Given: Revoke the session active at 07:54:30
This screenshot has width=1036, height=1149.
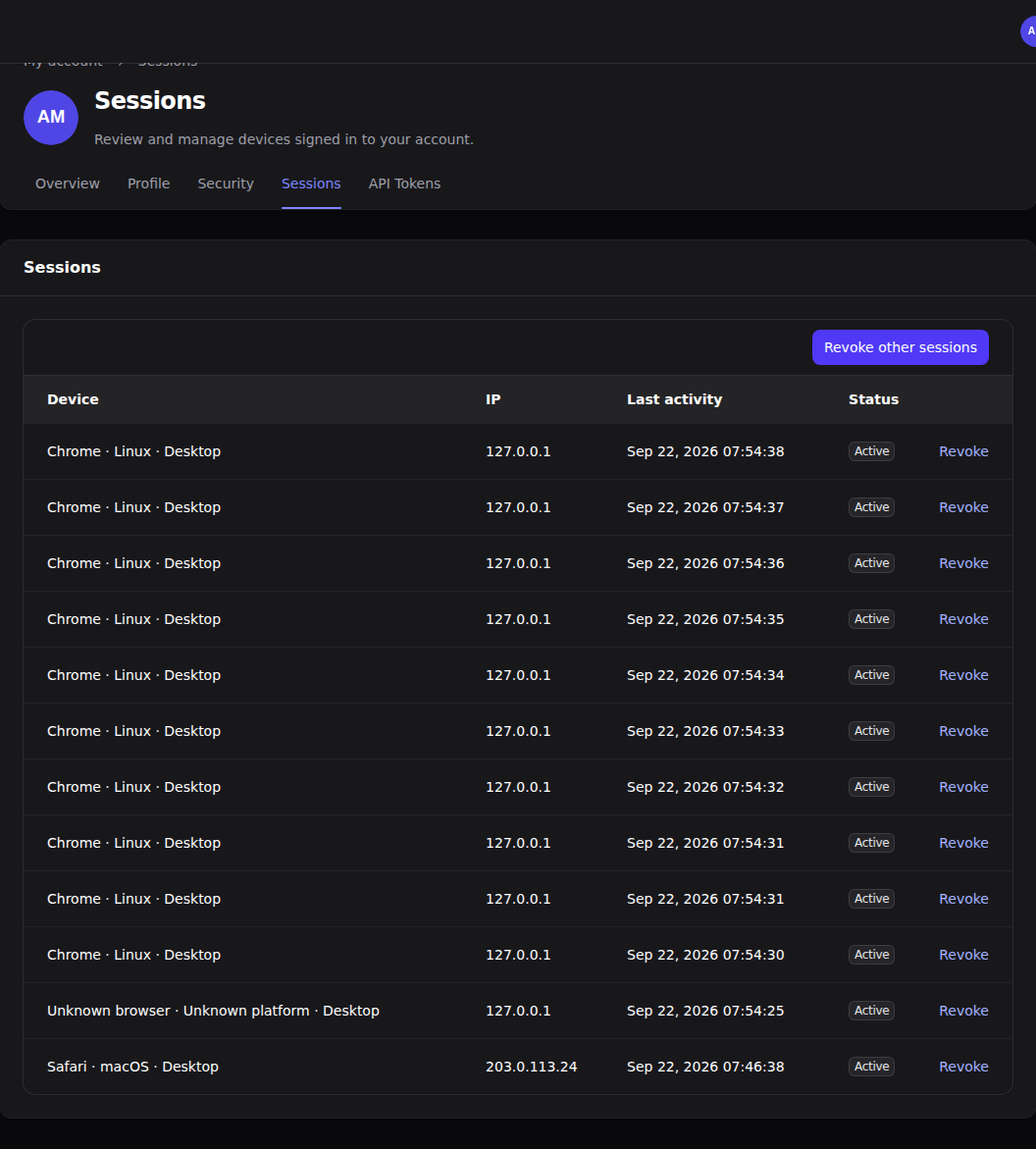Looking at the screenshot, I should (963, 955).
